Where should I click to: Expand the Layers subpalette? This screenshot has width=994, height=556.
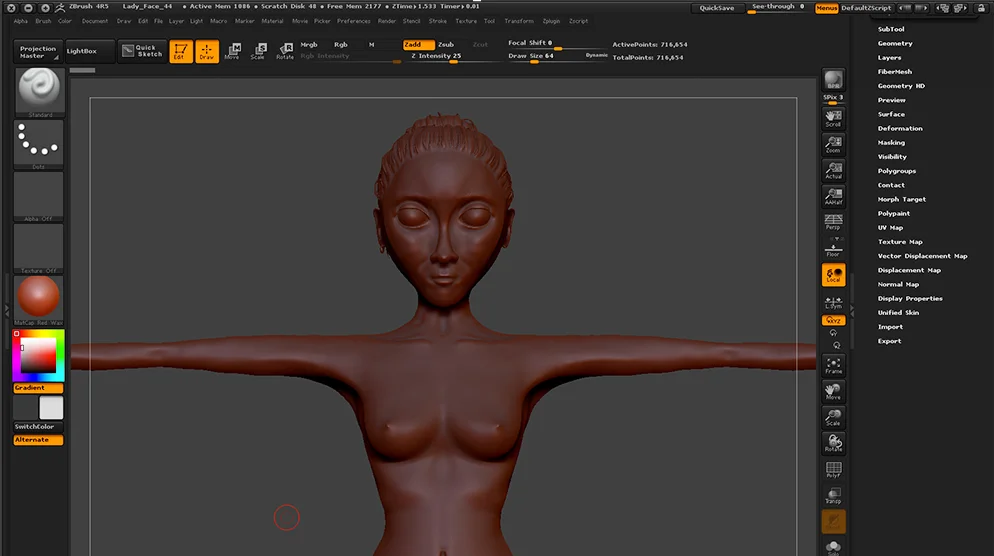coord(889,58)
